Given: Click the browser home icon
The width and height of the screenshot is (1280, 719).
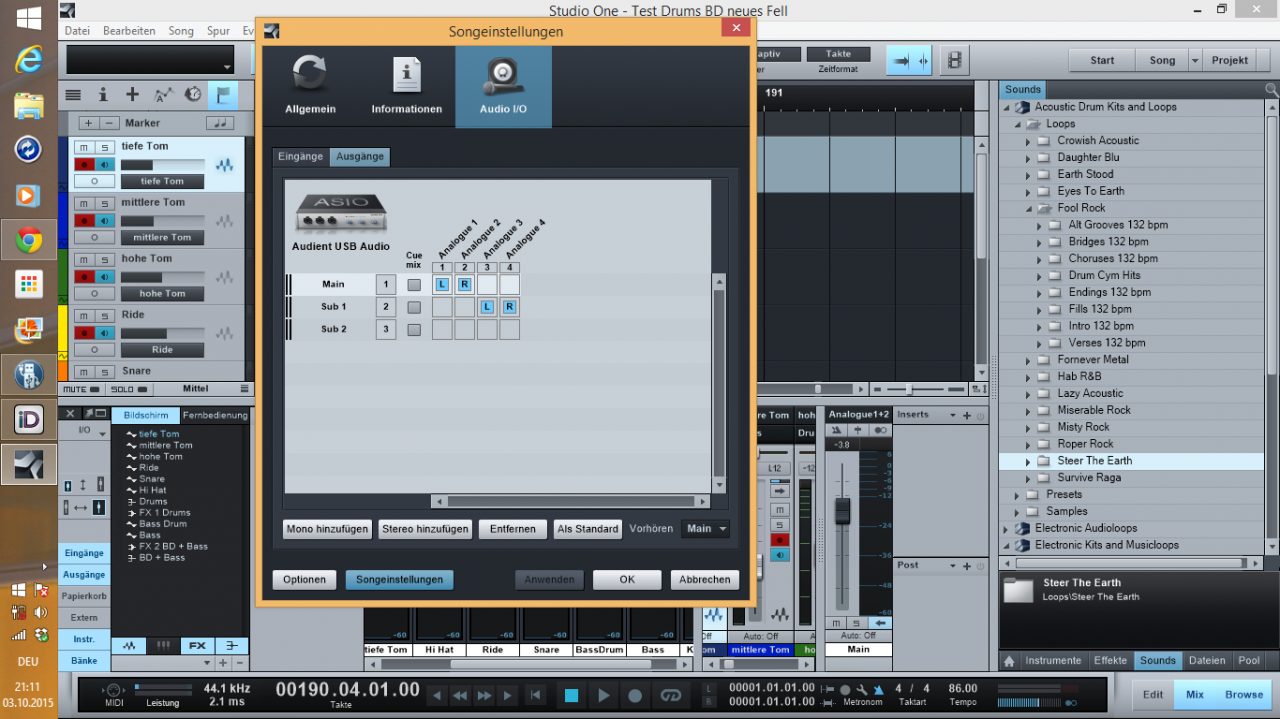Looking at the screenshot, I should [1009, 661].
